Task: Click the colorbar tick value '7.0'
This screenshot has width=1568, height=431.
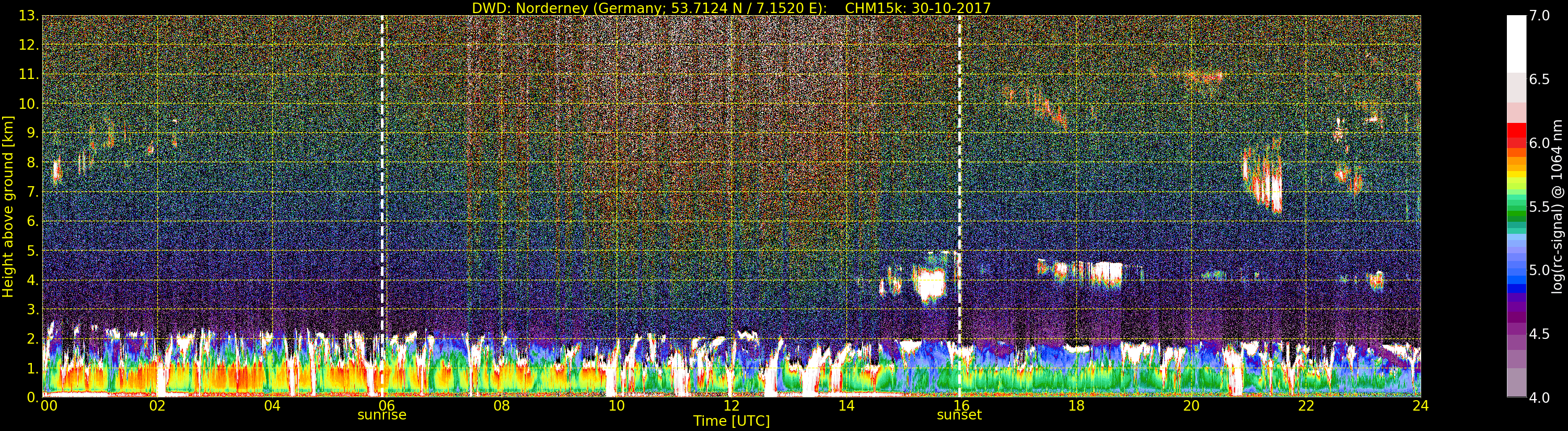Action: 1539,16
